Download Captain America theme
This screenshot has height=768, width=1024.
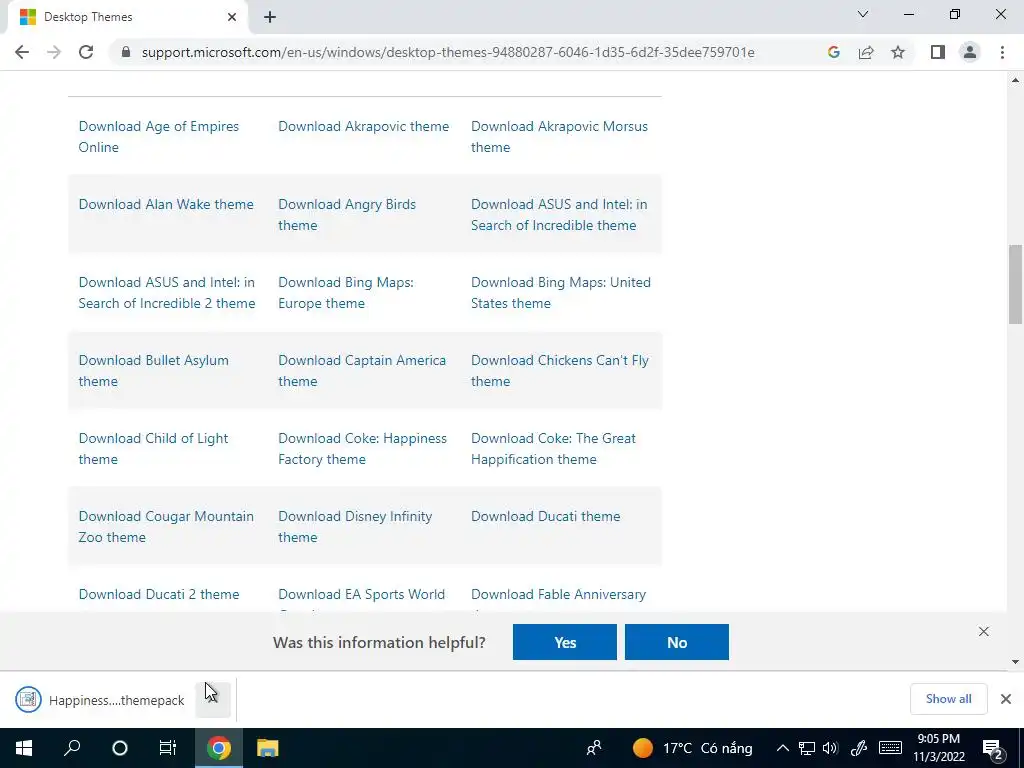point(362,371)
